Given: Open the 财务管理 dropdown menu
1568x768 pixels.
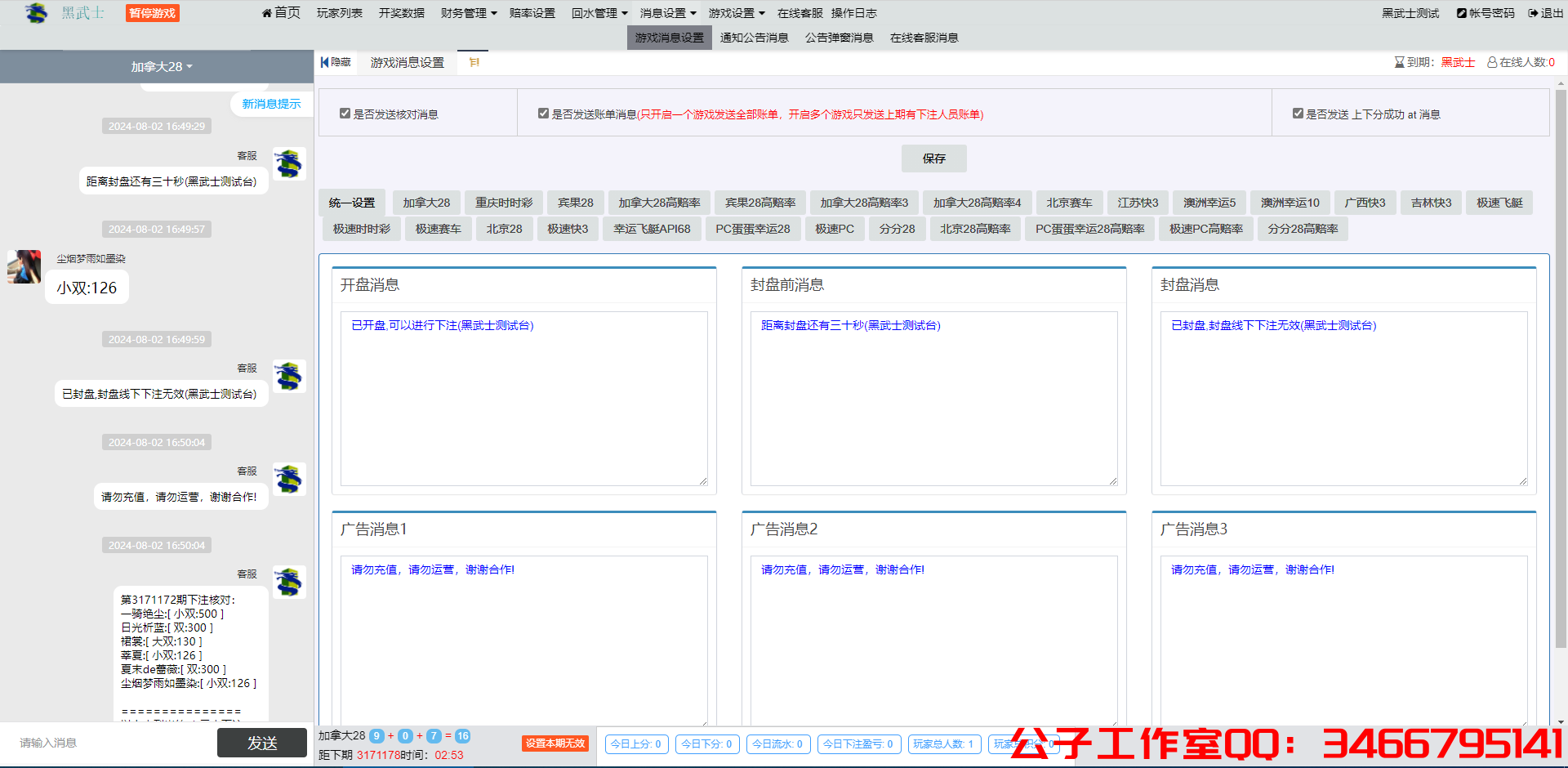Looking at the screenshot, I should tap(469, 13).
